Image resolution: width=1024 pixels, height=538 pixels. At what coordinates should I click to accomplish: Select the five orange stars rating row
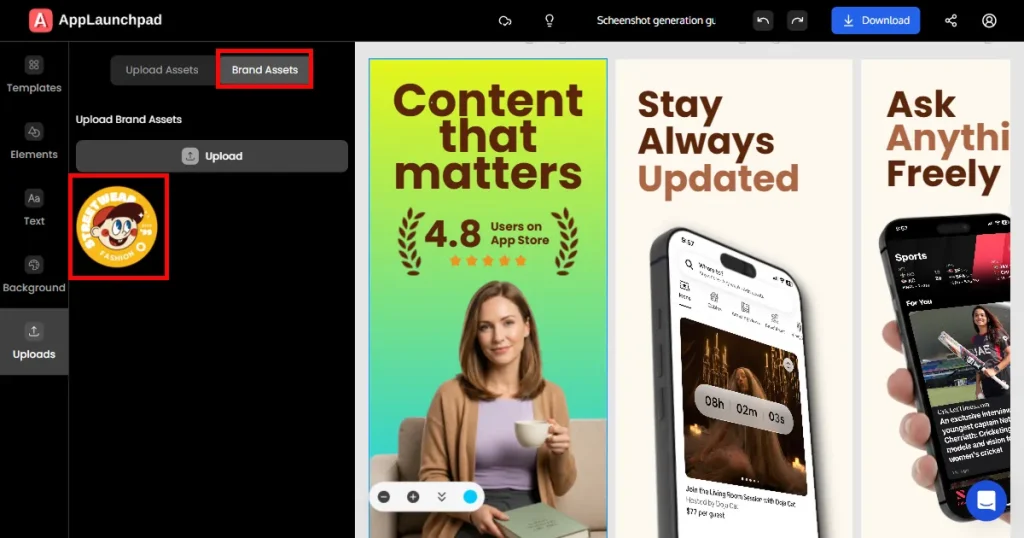click(488, 261)
